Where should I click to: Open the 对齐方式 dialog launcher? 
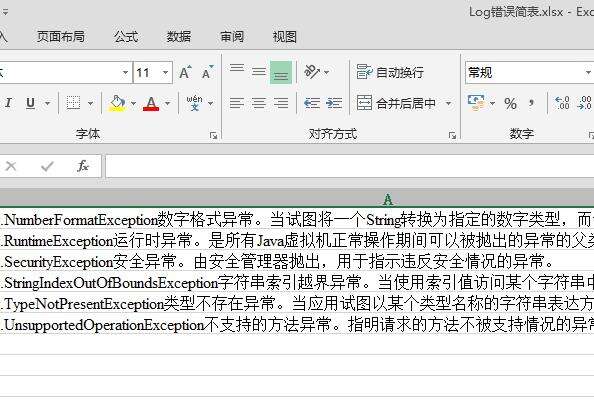click(x=452, y=135)
